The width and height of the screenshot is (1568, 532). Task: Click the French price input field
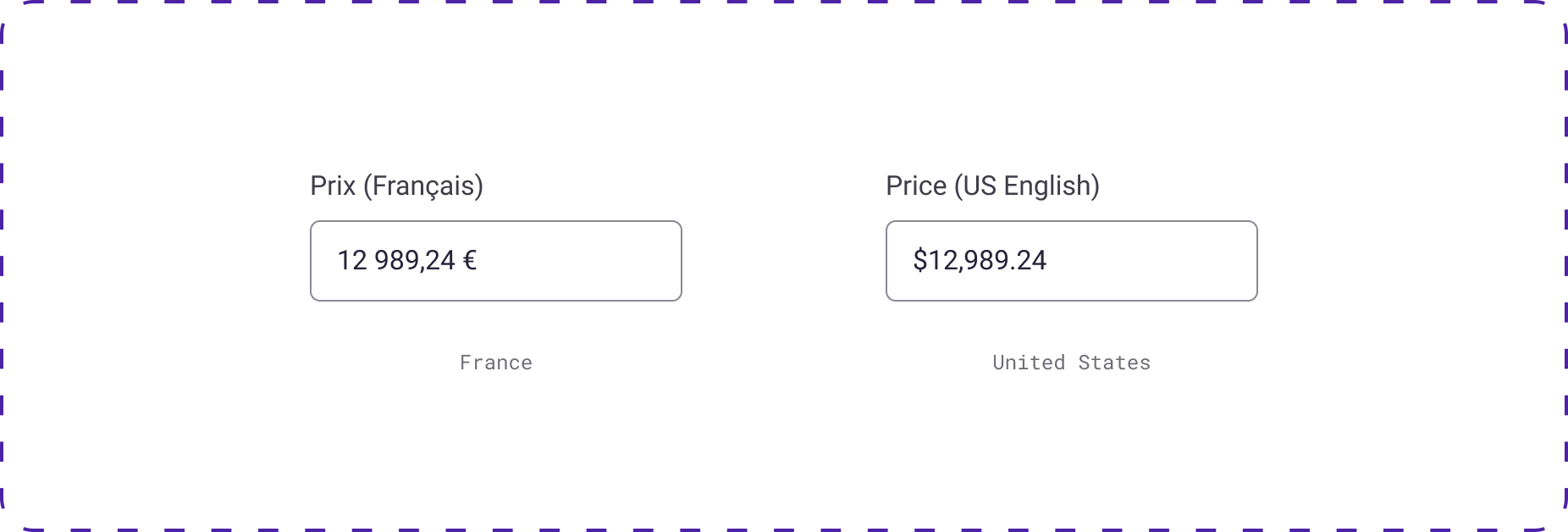click(x=495, y=261)
